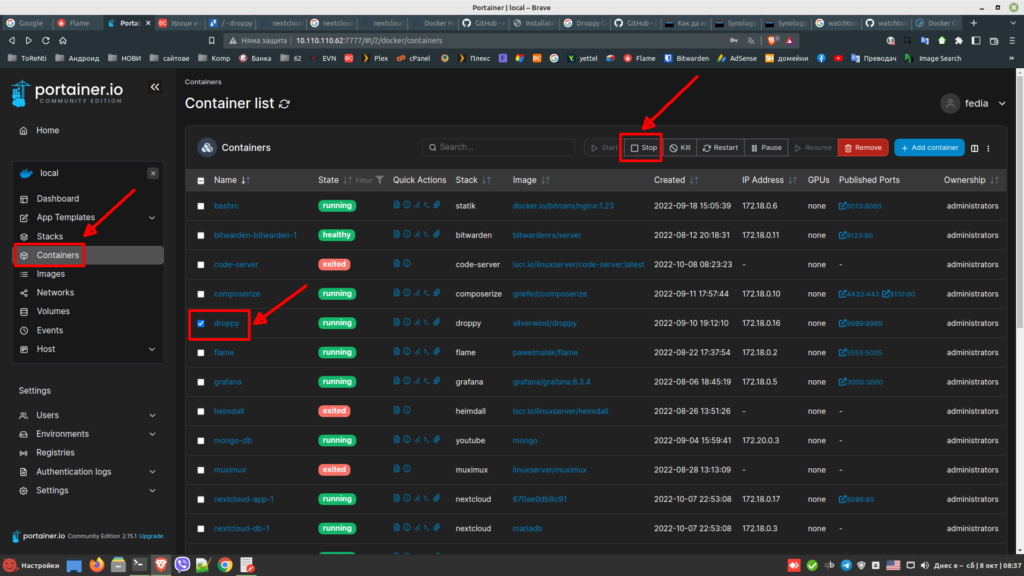Open Volumes in the sidebar
Image resolution: width=1024 pixels, height=576 pixels.
(53, 312)
